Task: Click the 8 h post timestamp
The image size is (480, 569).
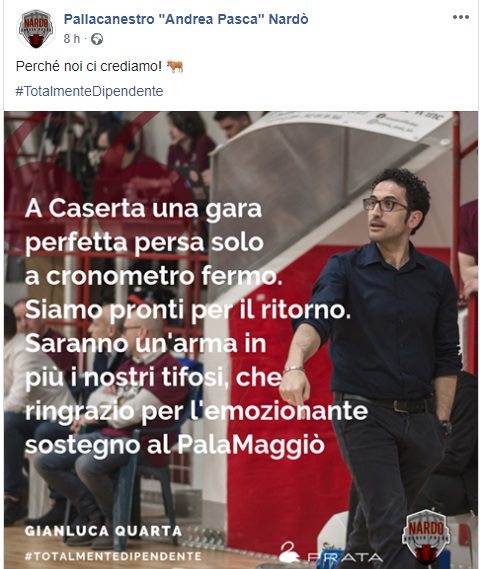Action: click(71, 38)
